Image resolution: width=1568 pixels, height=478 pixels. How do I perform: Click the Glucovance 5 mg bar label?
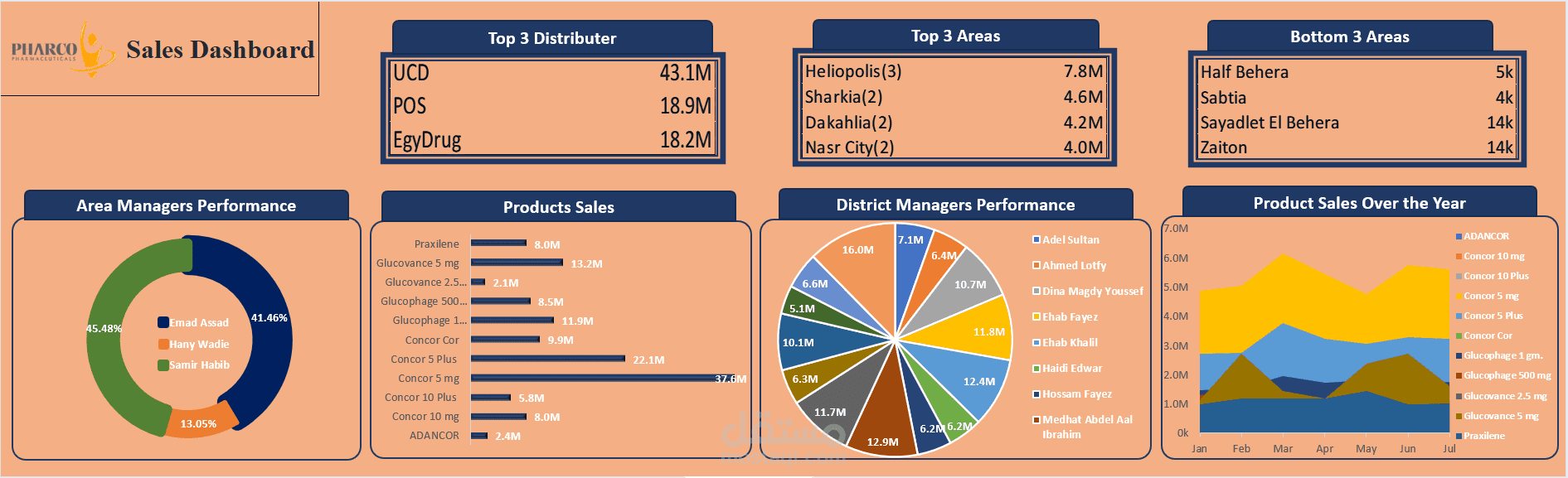[x=417, y=263]
